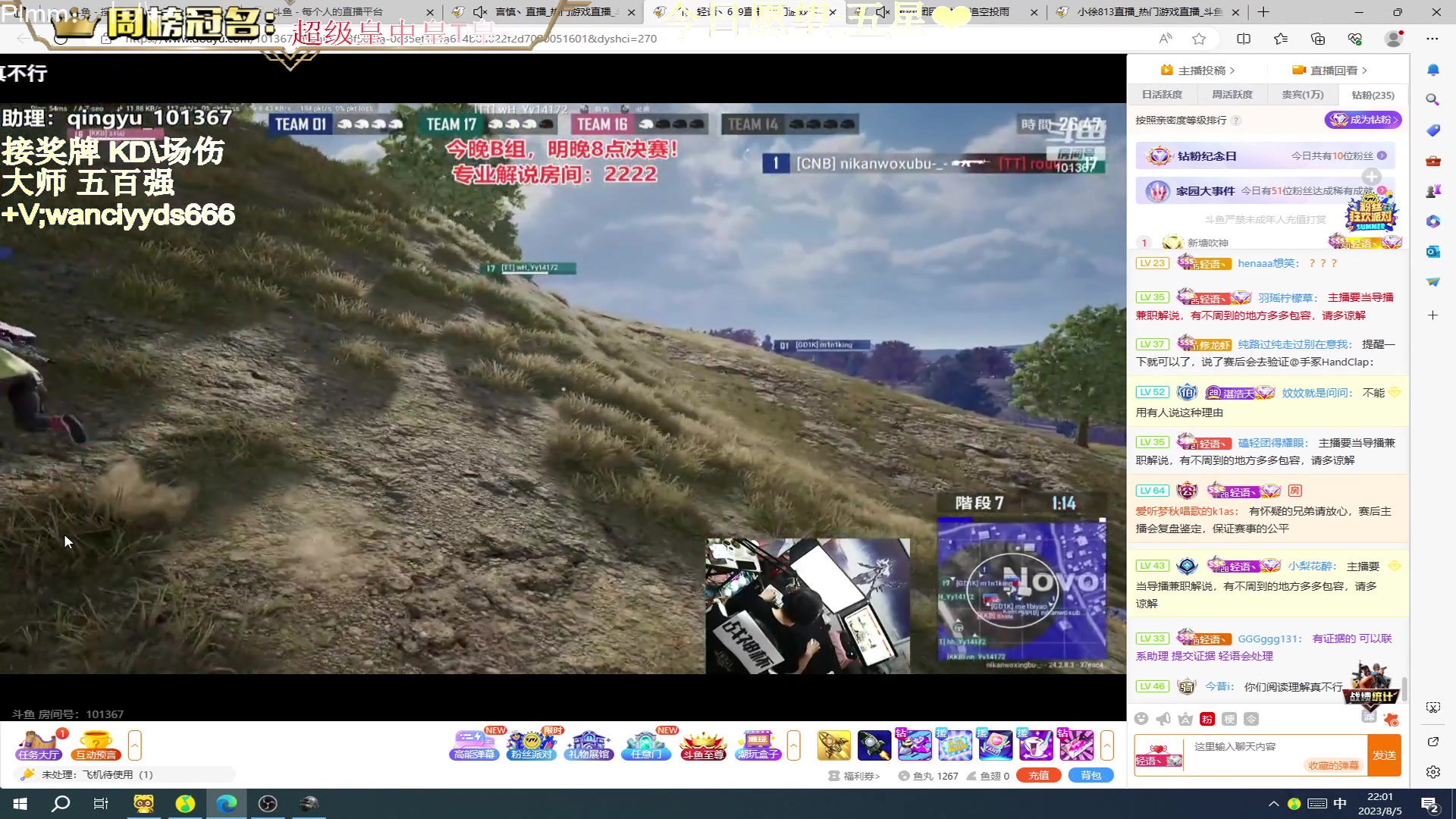
Task: Open the 任意门 portal icon
Action: point(646,745)
